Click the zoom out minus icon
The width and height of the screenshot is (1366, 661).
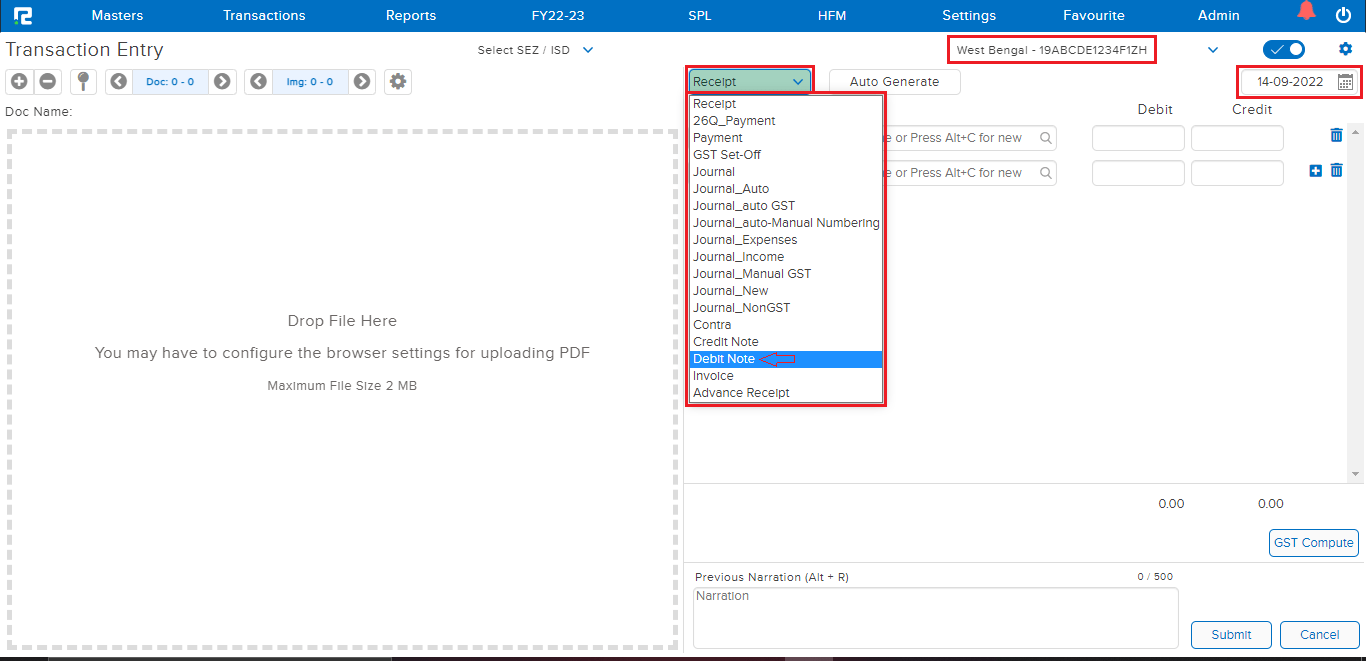(x=47, y=82)
